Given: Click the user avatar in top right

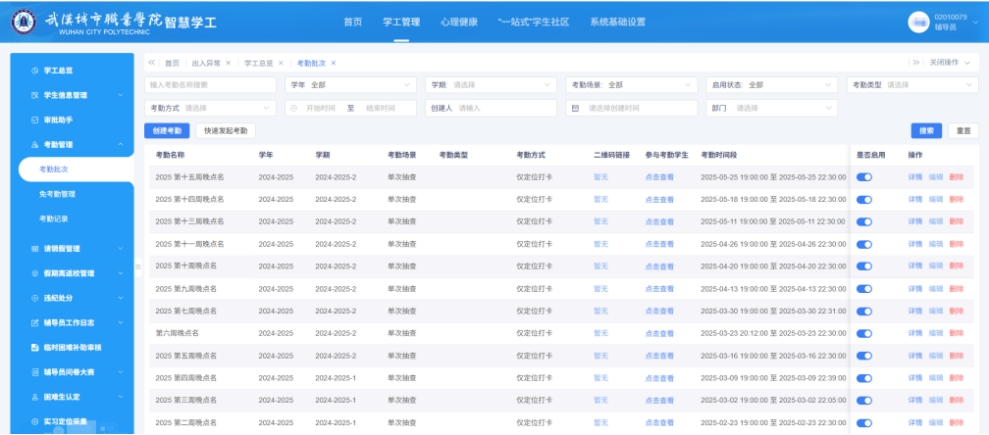Looking at the screenshot, I should 918,22.
